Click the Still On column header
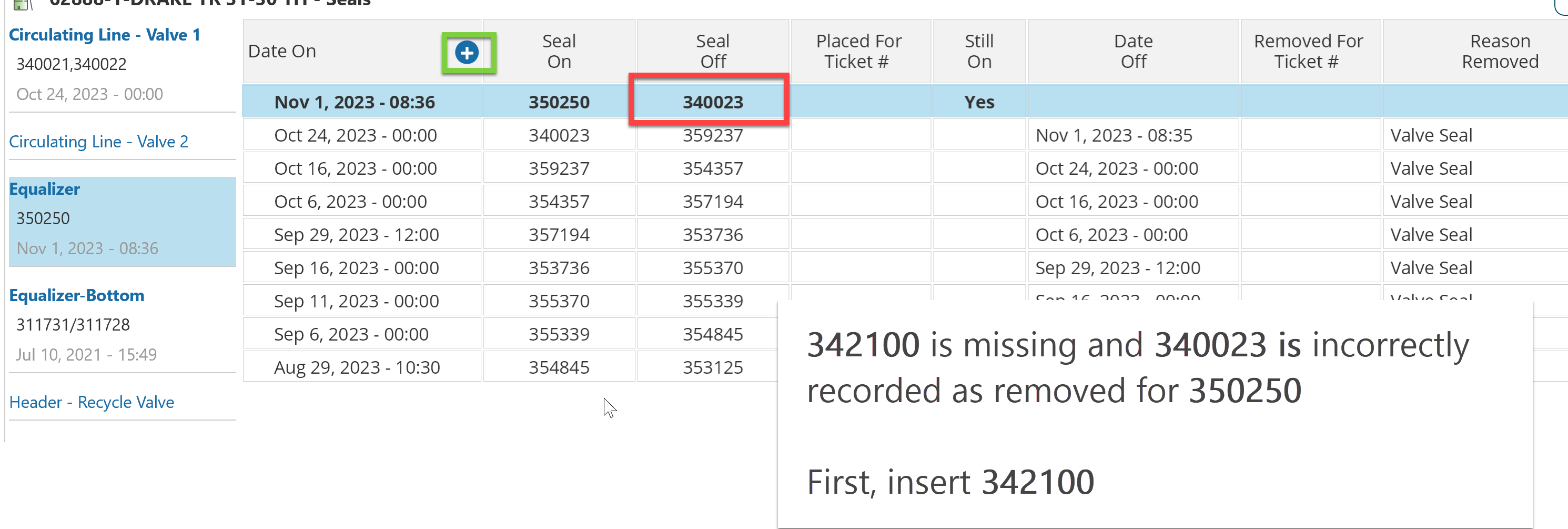The height and width of the screenshot is (529, 1568). [x=979, y=52]
